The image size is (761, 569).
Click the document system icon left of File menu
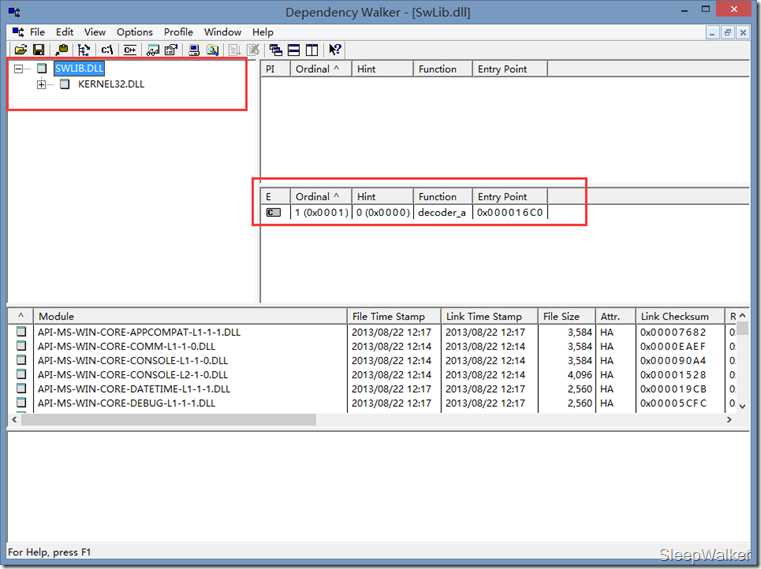(x=18, y=32)
